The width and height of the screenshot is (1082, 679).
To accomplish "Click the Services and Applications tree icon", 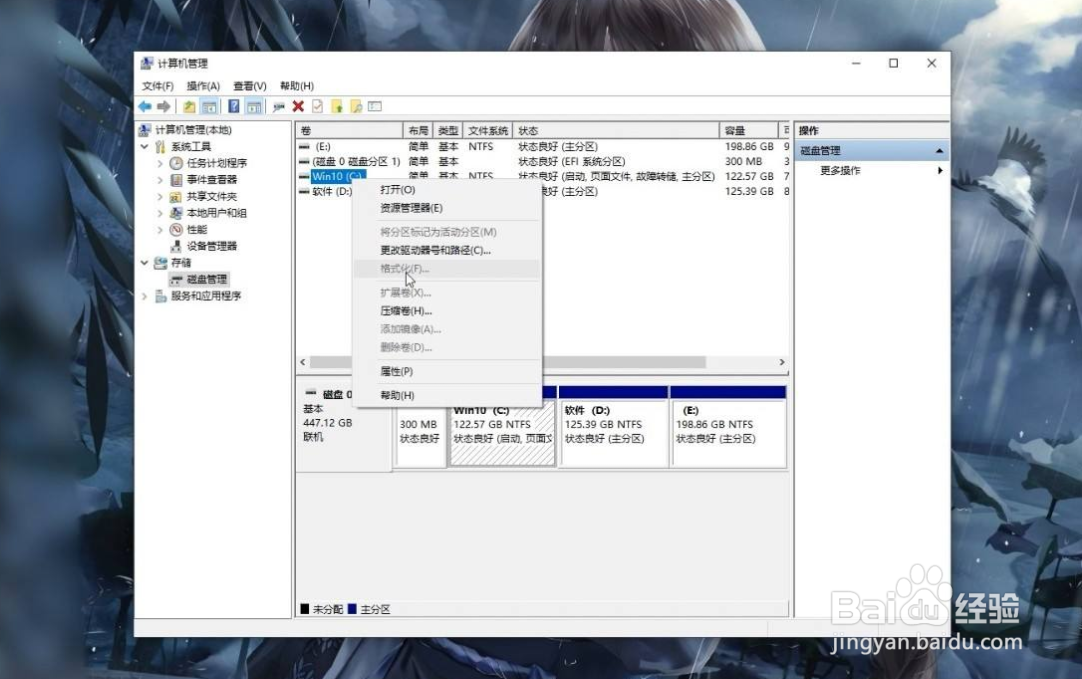I will coord(161,295).
